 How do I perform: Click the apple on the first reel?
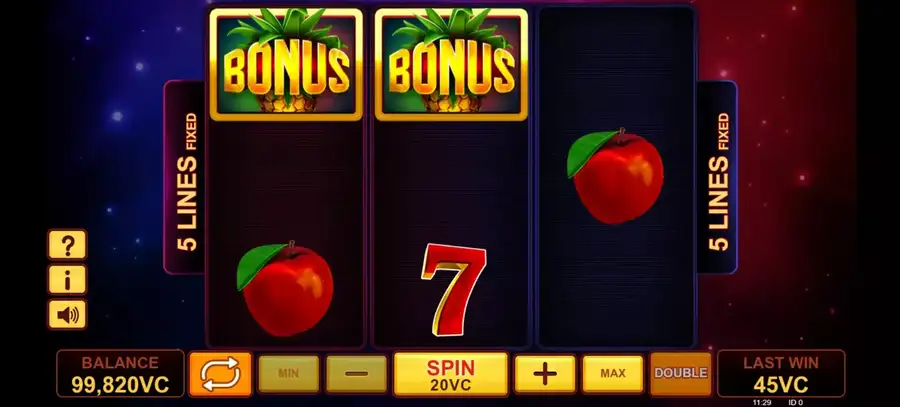285,289
